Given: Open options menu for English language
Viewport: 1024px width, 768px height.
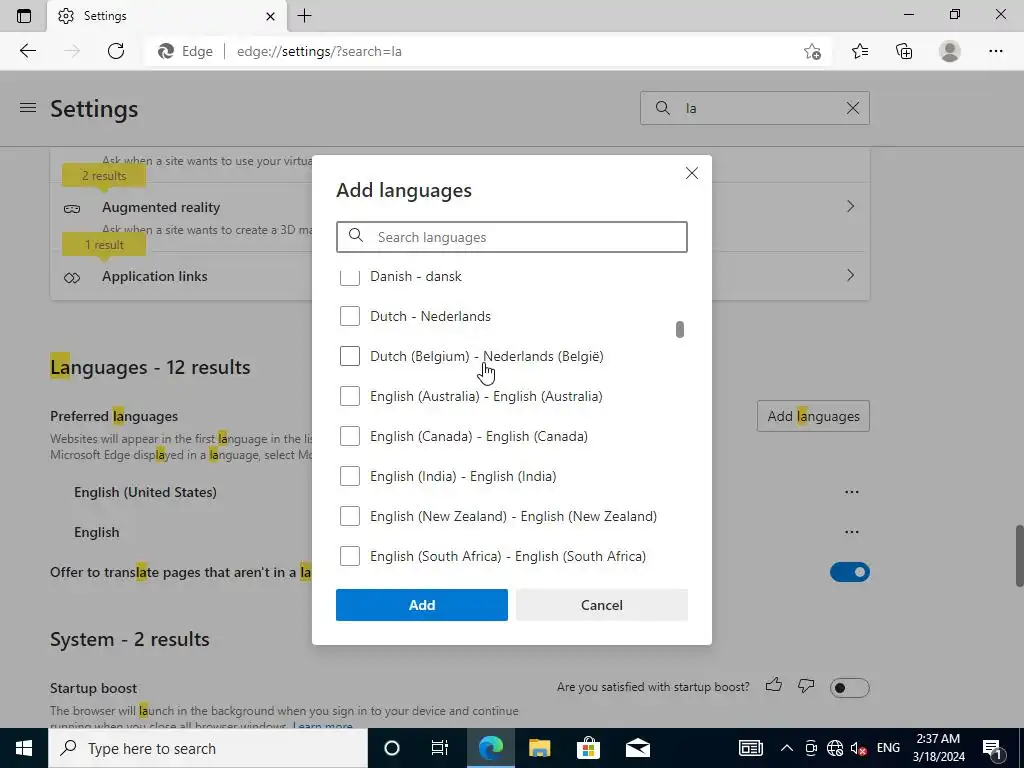Looking at the screenshot, I should (x=852, y=532).
